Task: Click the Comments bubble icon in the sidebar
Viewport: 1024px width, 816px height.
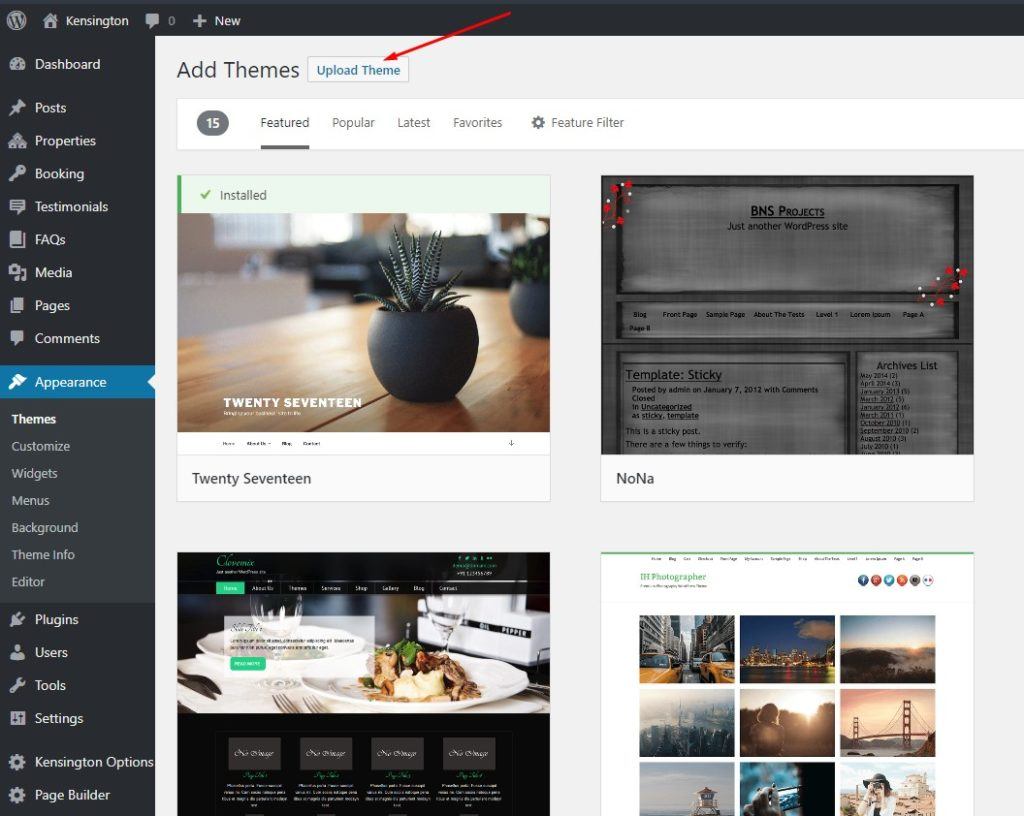Action: coord(18,338)
